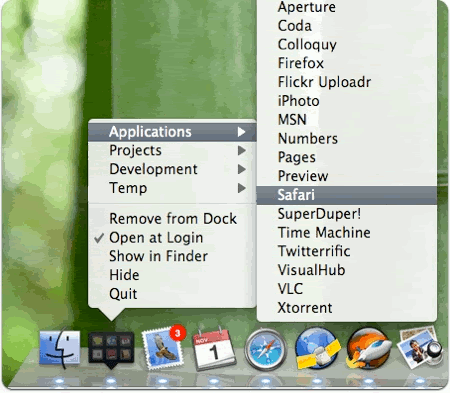Launch iPhoto from the submenu

pyautogui.click(x=347, y=101)
